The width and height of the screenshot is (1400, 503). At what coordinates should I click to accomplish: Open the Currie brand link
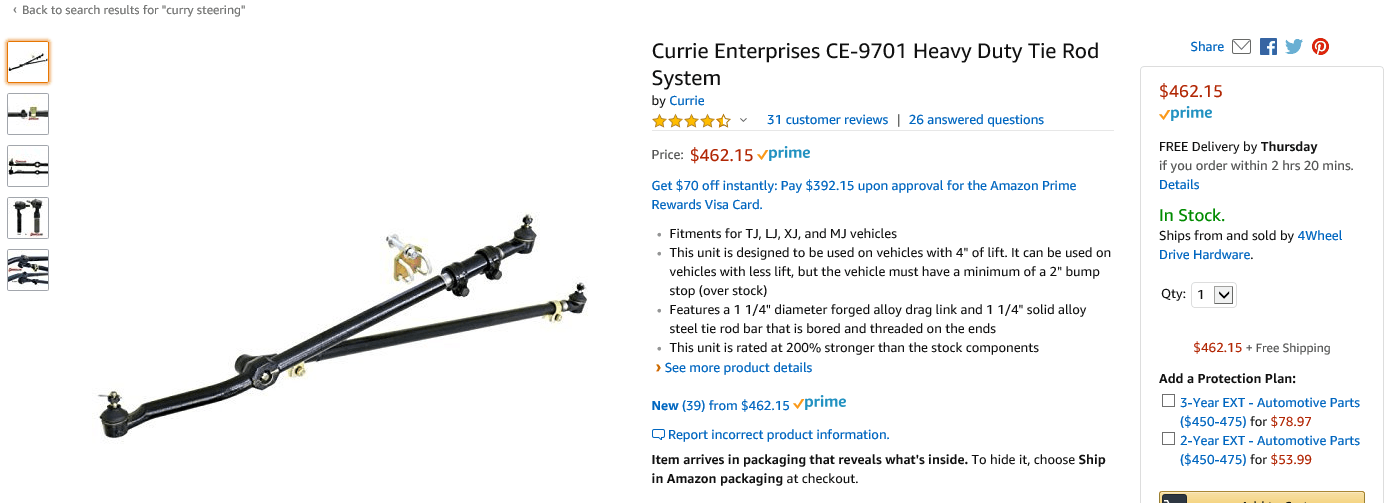[x=686, y=101]
